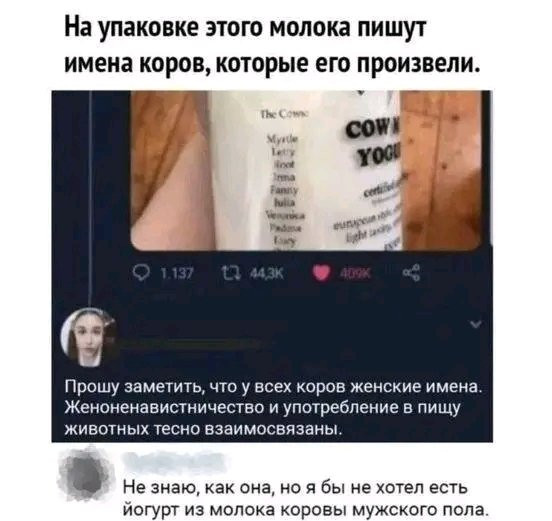This screenshot has width=552, height=521.
Task: Open the blurred gray commenter avatar
Action: 85,474
